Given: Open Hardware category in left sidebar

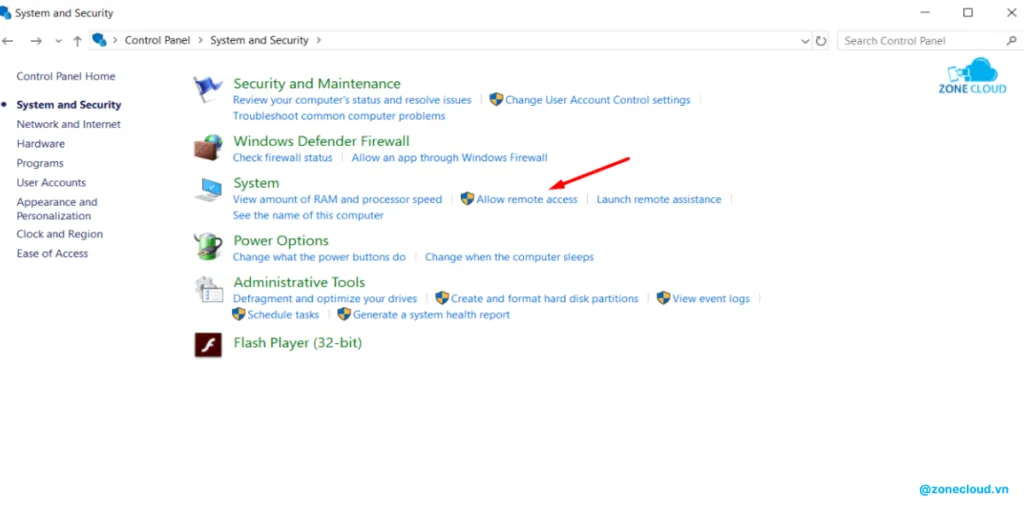Looking at the screenshot, I should (x=40, y=144).
